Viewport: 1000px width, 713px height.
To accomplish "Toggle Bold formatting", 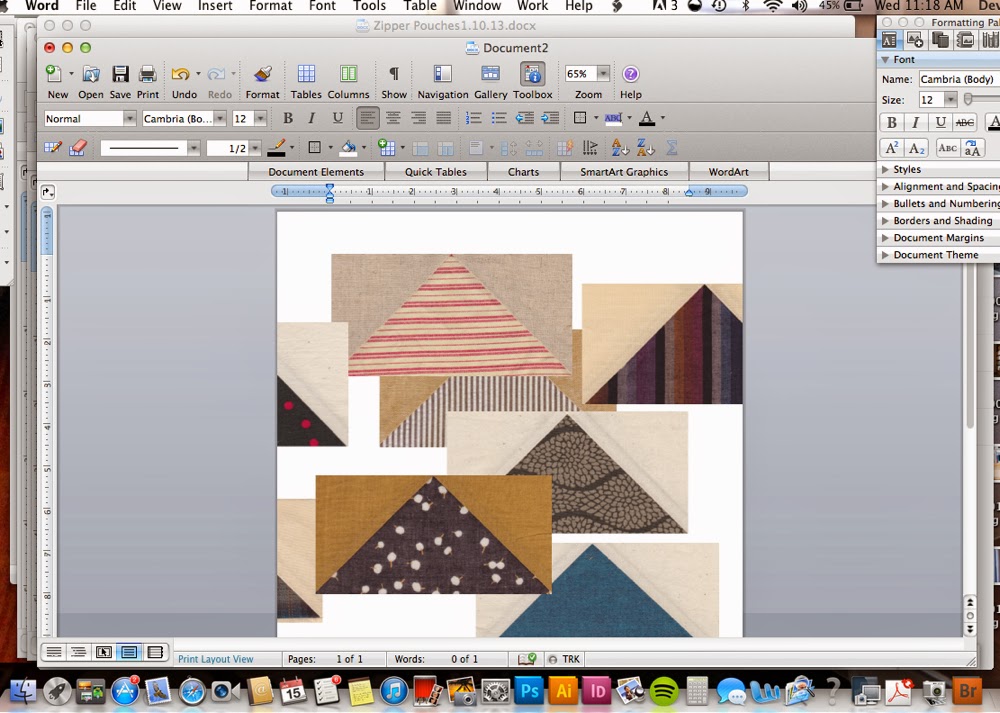I will point(288,118).
